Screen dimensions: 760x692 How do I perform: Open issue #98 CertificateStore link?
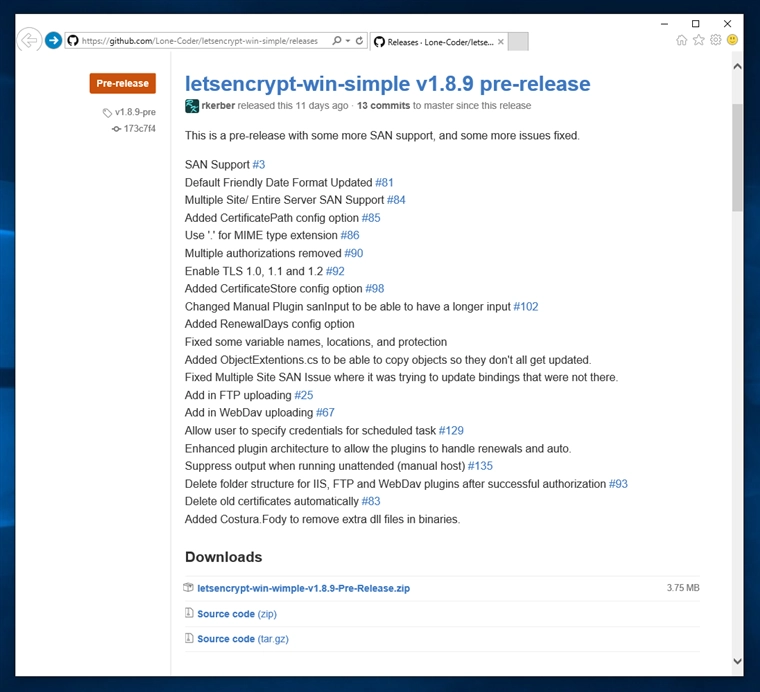375,289
